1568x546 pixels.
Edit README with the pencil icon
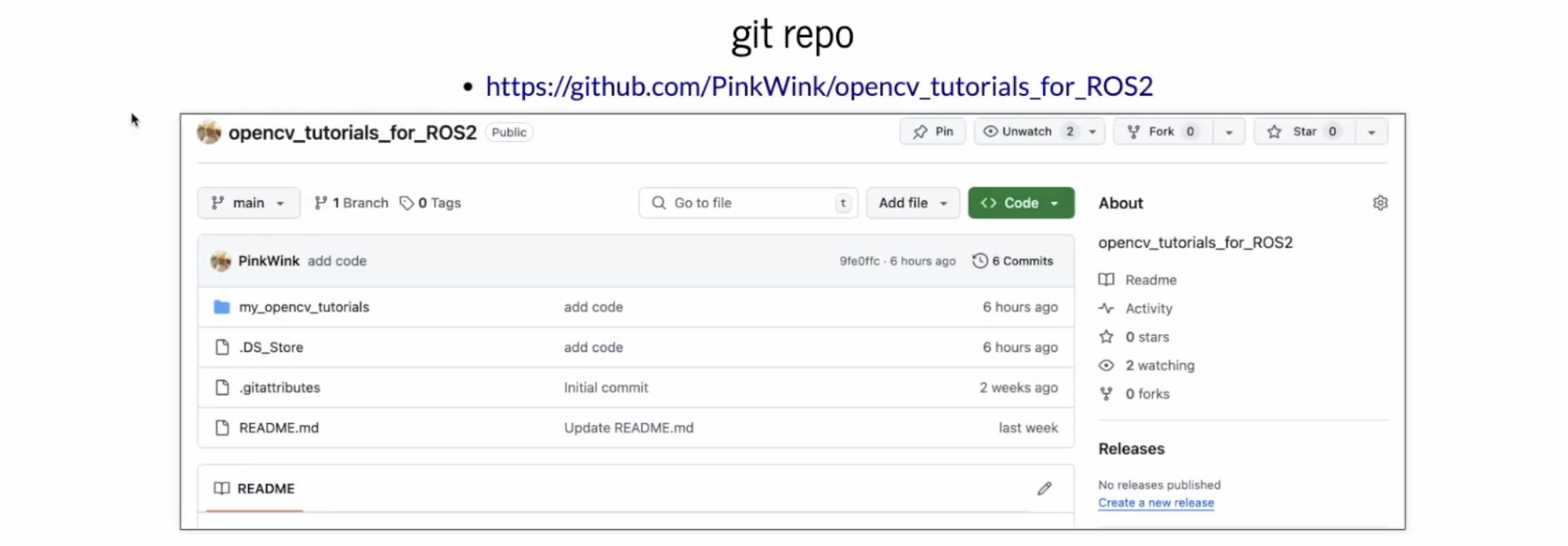click(x=1044, y=488)
